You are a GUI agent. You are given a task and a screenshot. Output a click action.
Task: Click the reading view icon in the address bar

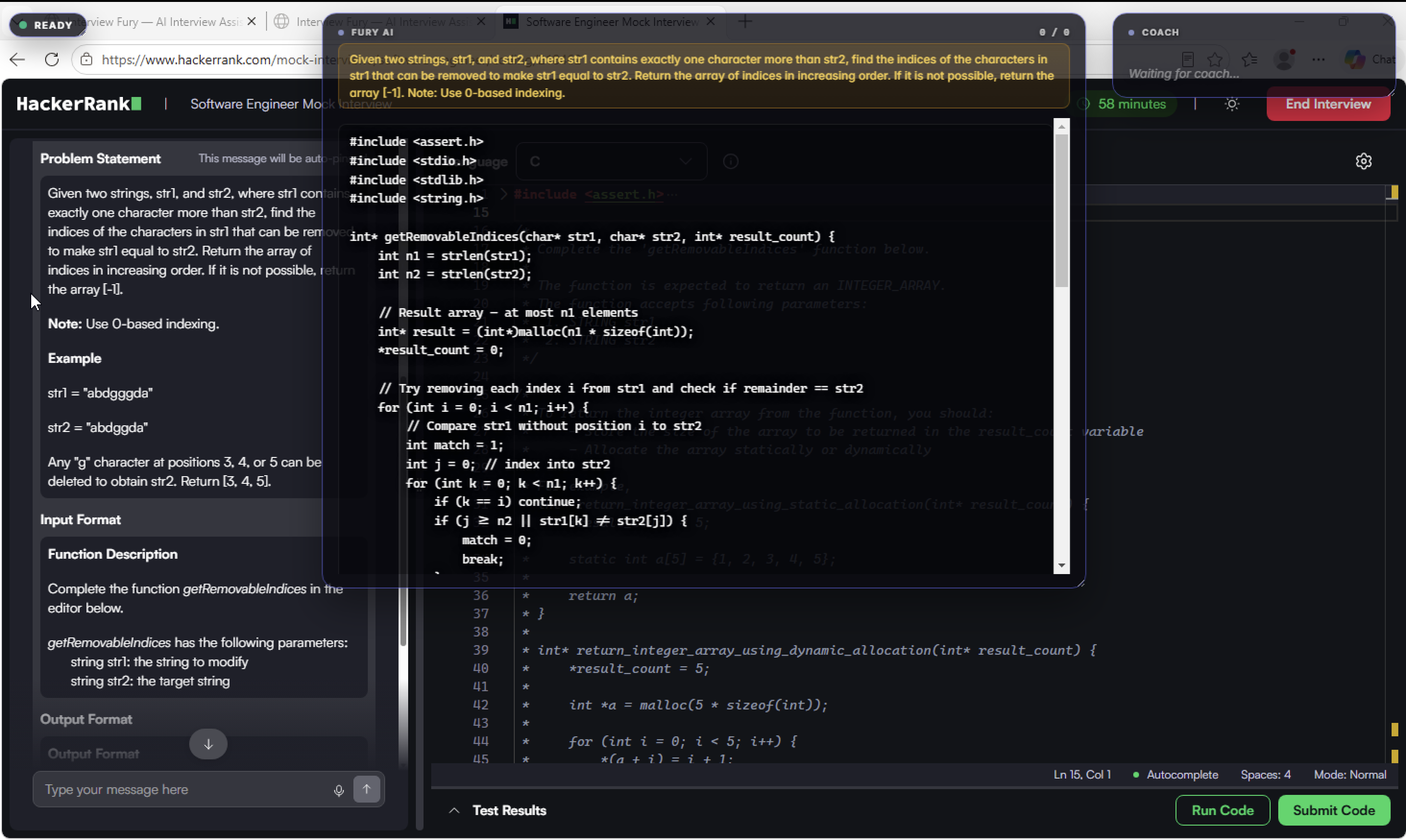coord(1188,60)
